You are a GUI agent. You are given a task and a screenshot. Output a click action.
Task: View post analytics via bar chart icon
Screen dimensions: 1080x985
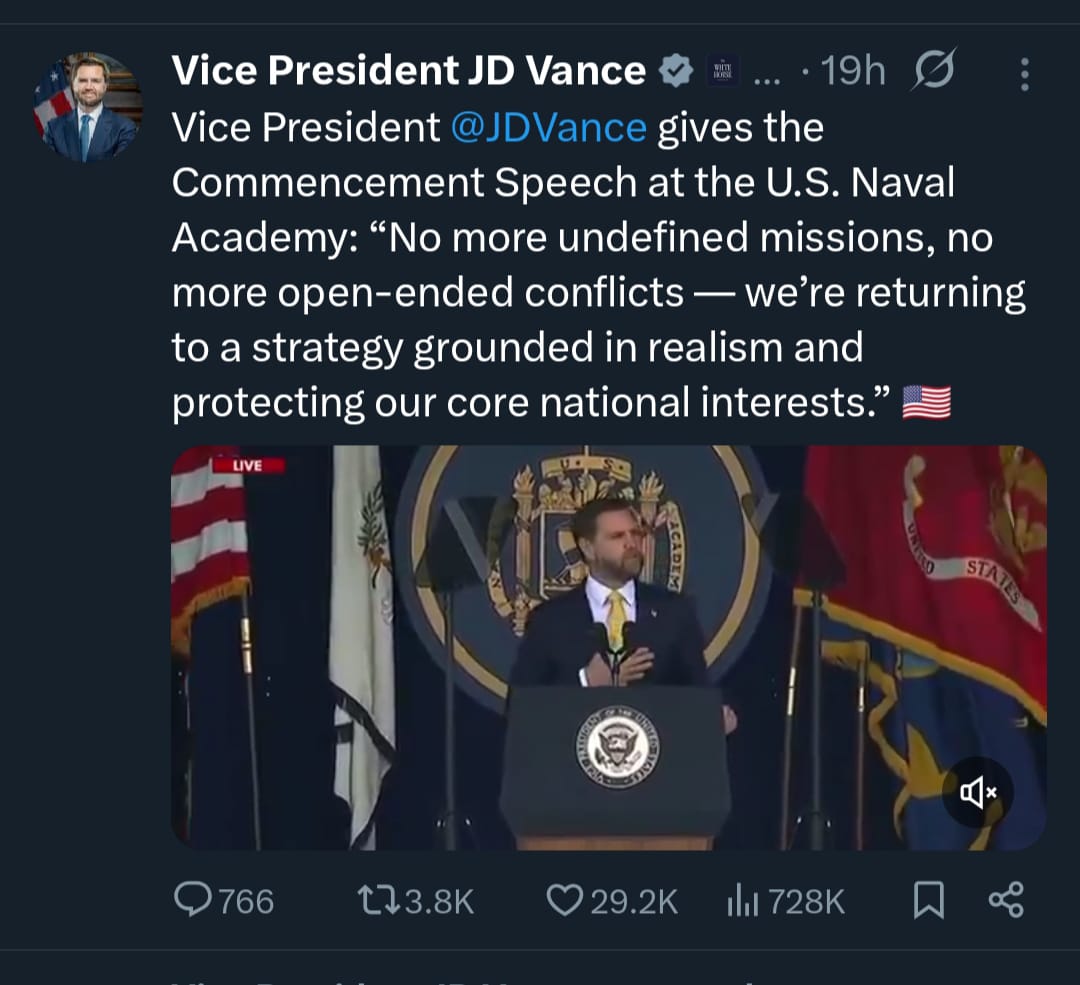[x=745, y=900]
